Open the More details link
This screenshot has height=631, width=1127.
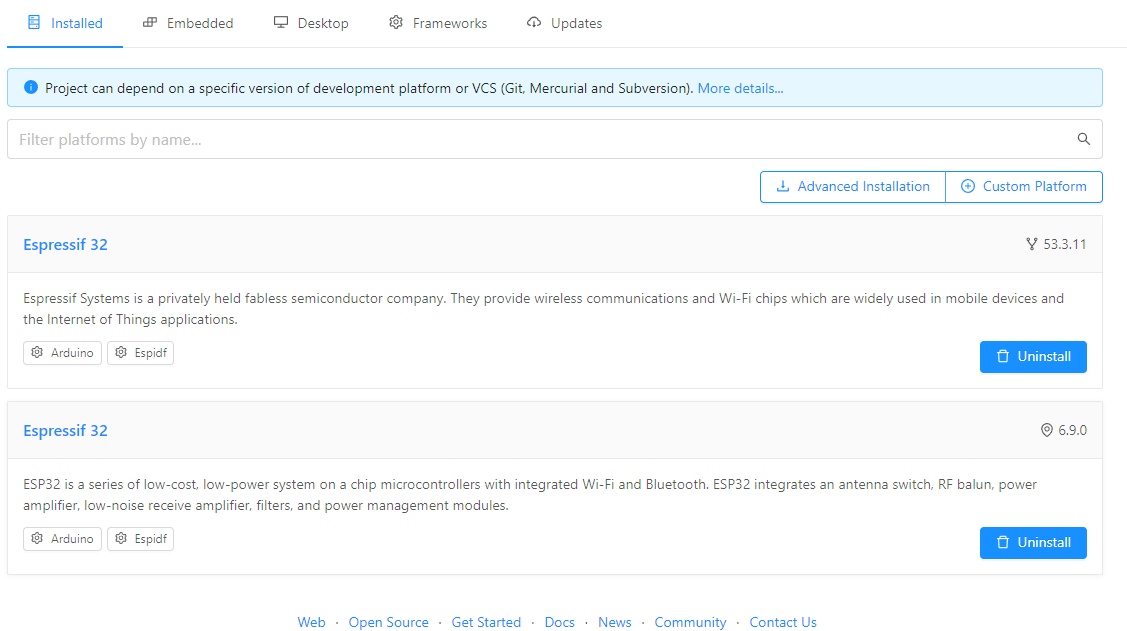coord(740,88)
